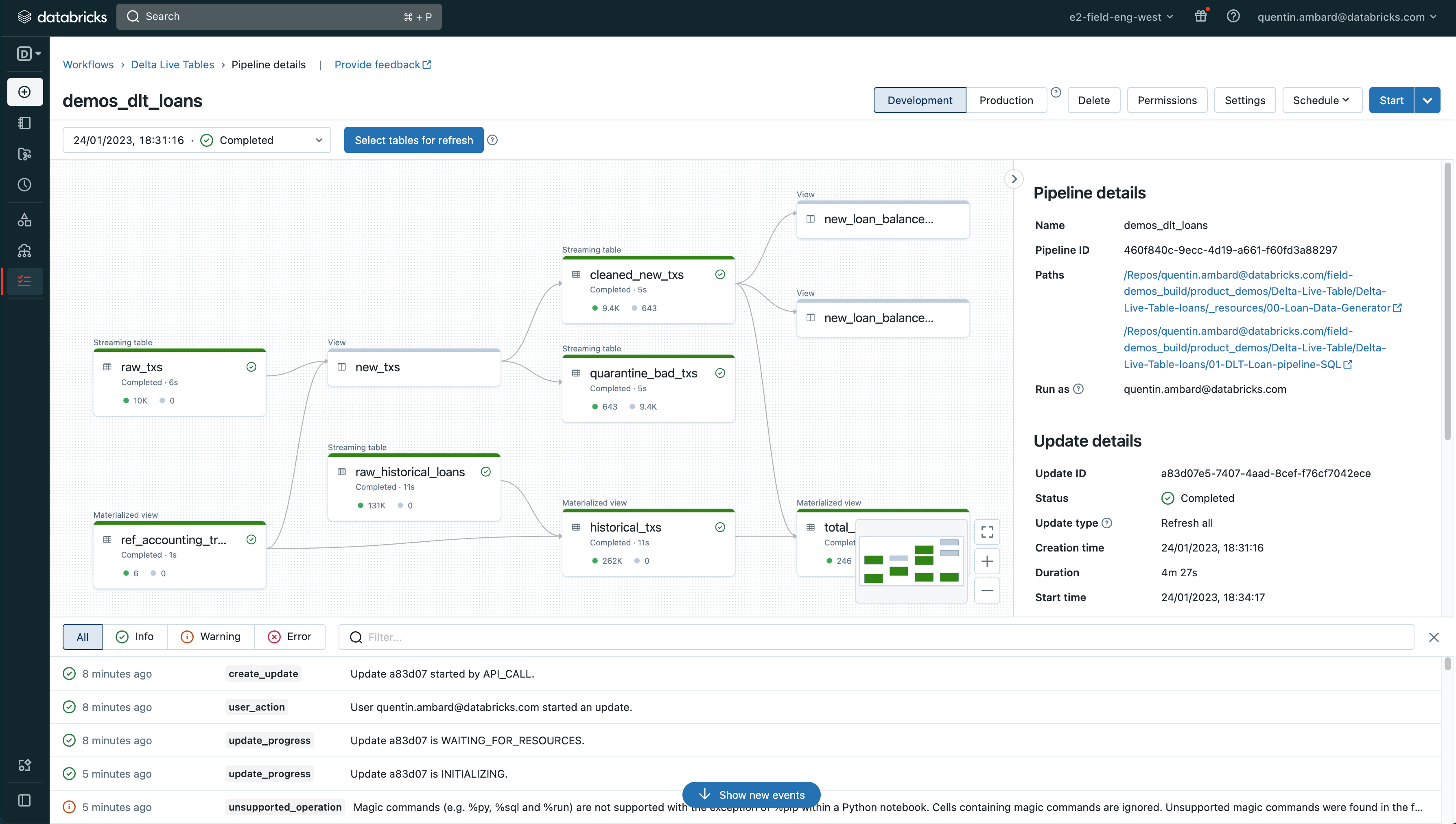The height and width of the screenshot is (824, 1456).
Task: Click Select tables for refresh
Action: point(413,140)
